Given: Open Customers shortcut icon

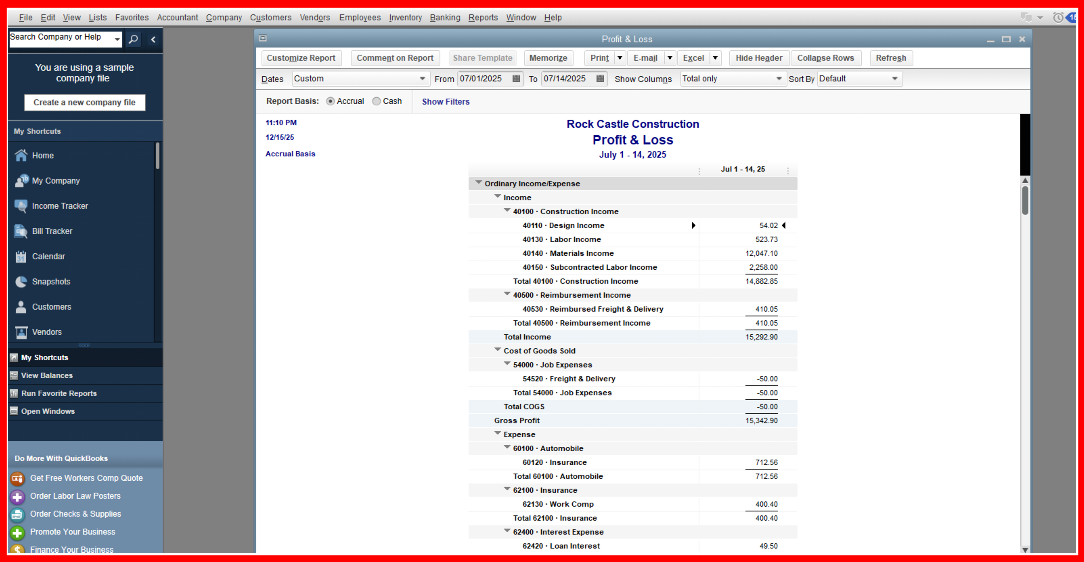Looking at the screenshot, I should pyautogui.click(x=21, y=307).
